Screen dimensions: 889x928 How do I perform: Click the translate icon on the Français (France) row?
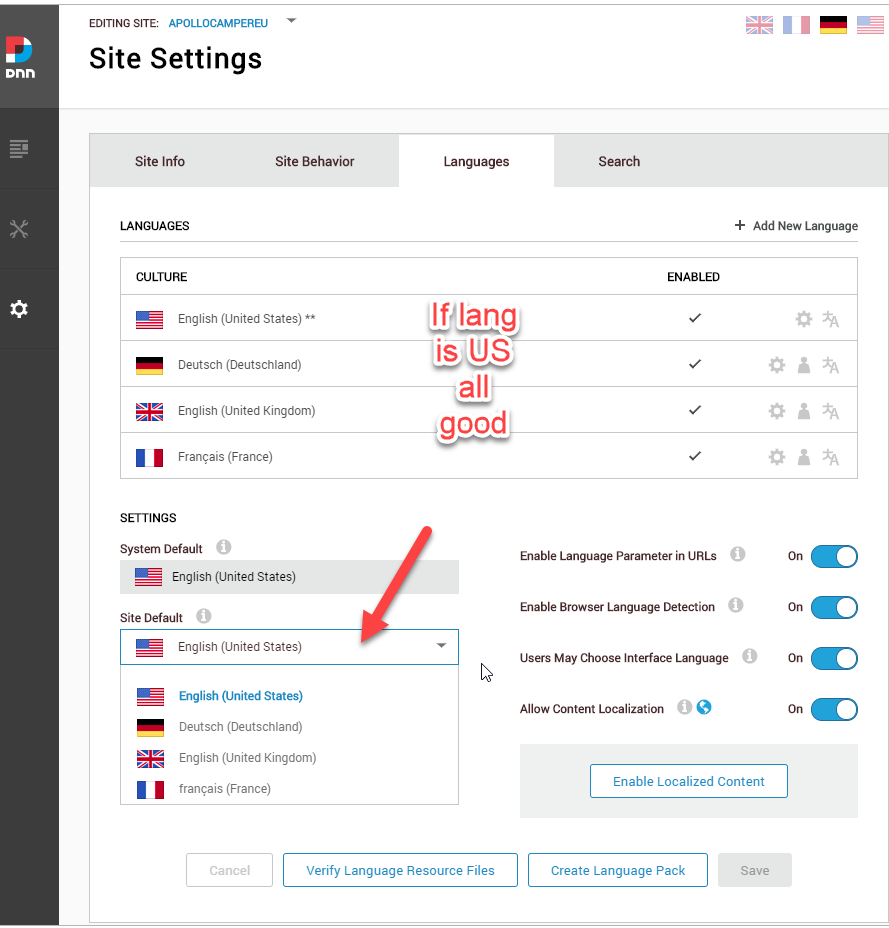[831, 456]
